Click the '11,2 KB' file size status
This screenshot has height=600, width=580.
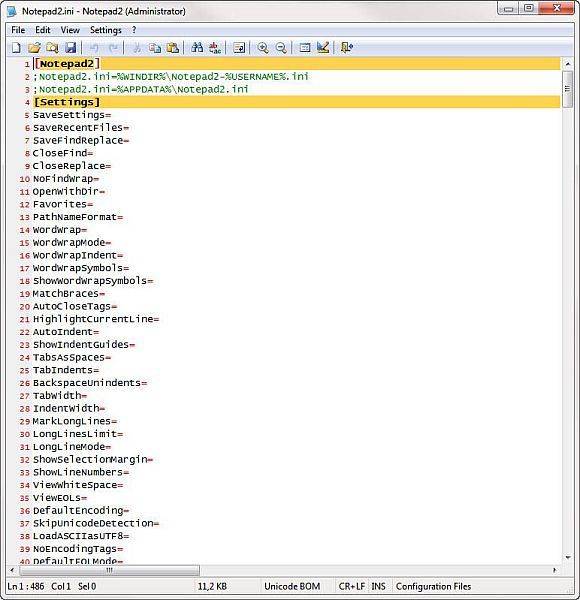pos(212,586)
